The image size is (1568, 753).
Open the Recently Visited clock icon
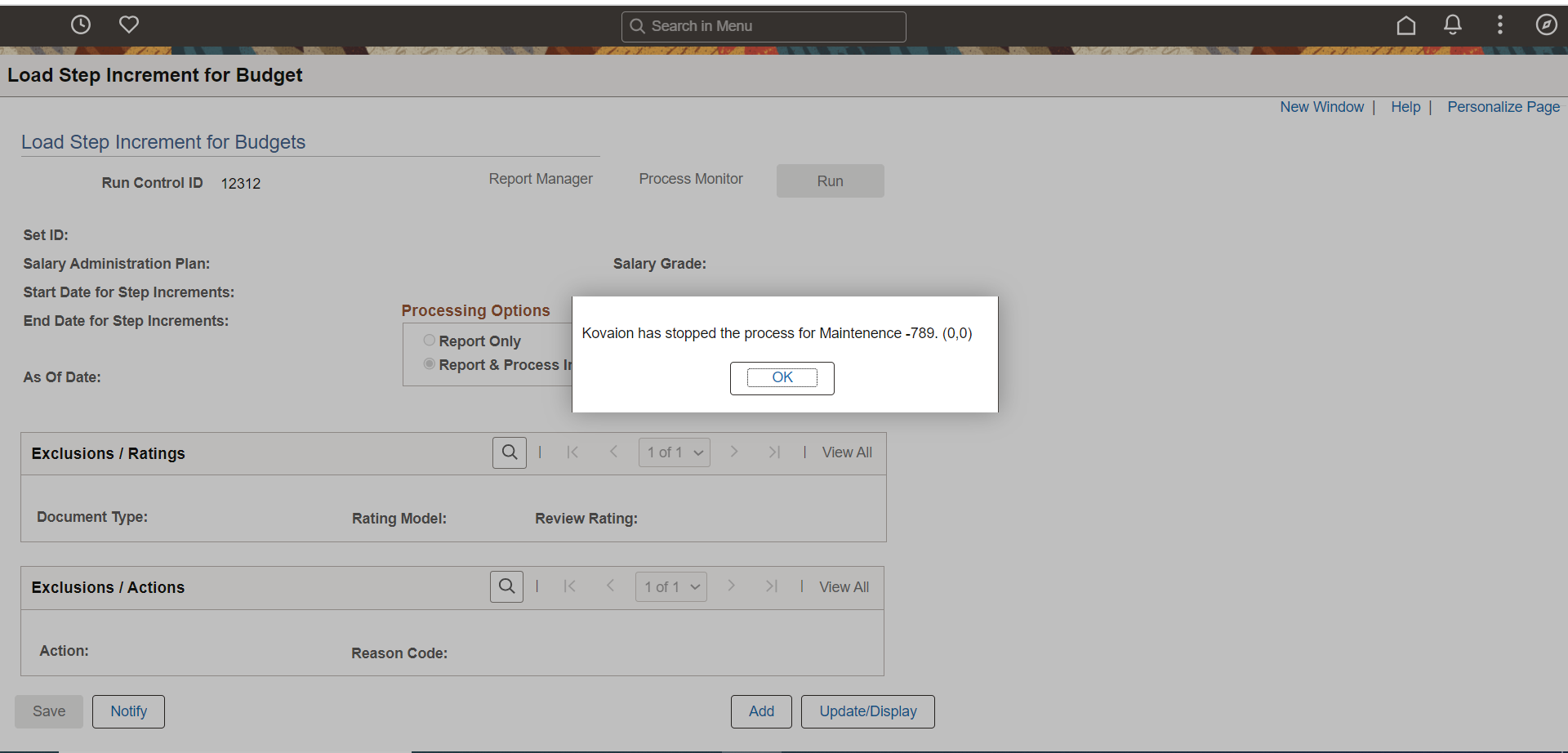tap(81, 25)
